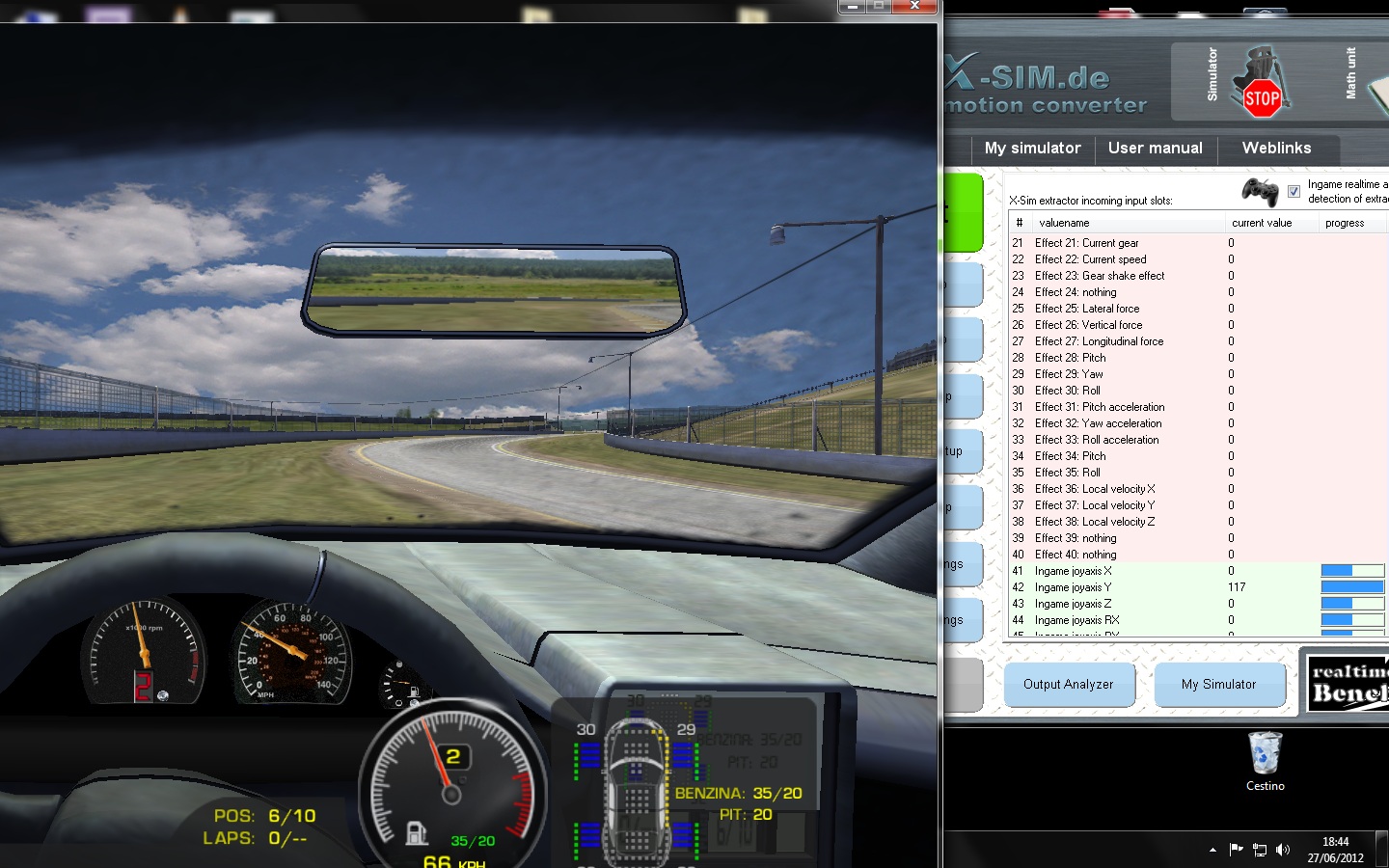The width and height of the screenshot is (1389, 868).
Task: Click the progress column header
Action: [x=1351, y=223]
